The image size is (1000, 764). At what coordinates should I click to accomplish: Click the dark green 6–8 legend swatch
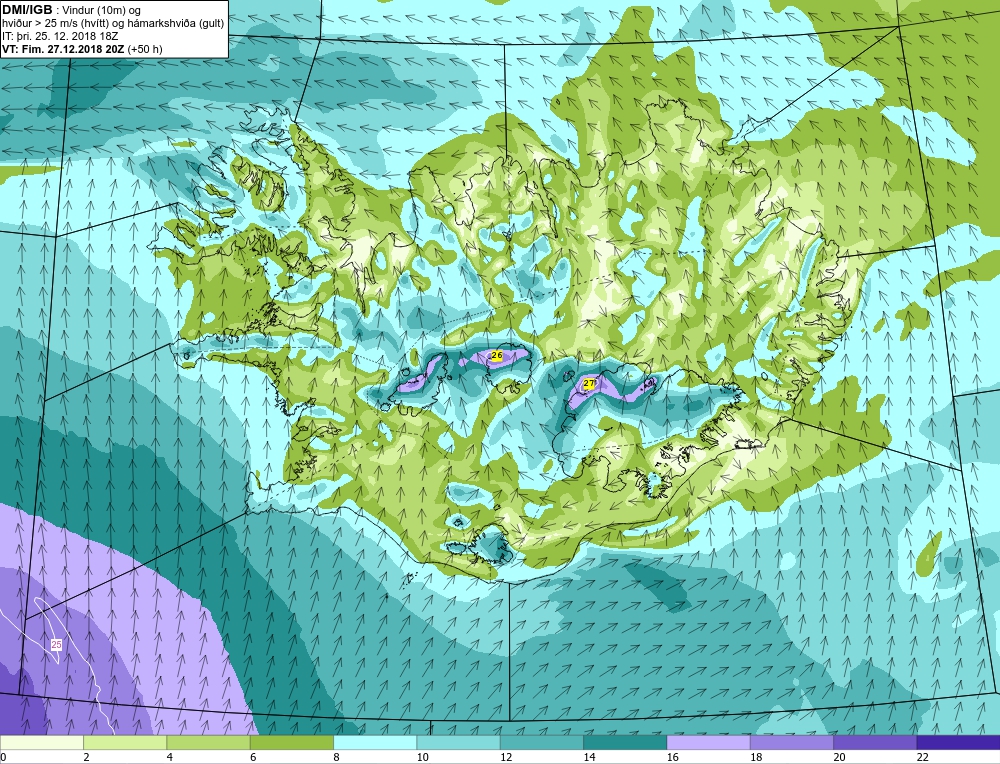(x=292, y=743)
